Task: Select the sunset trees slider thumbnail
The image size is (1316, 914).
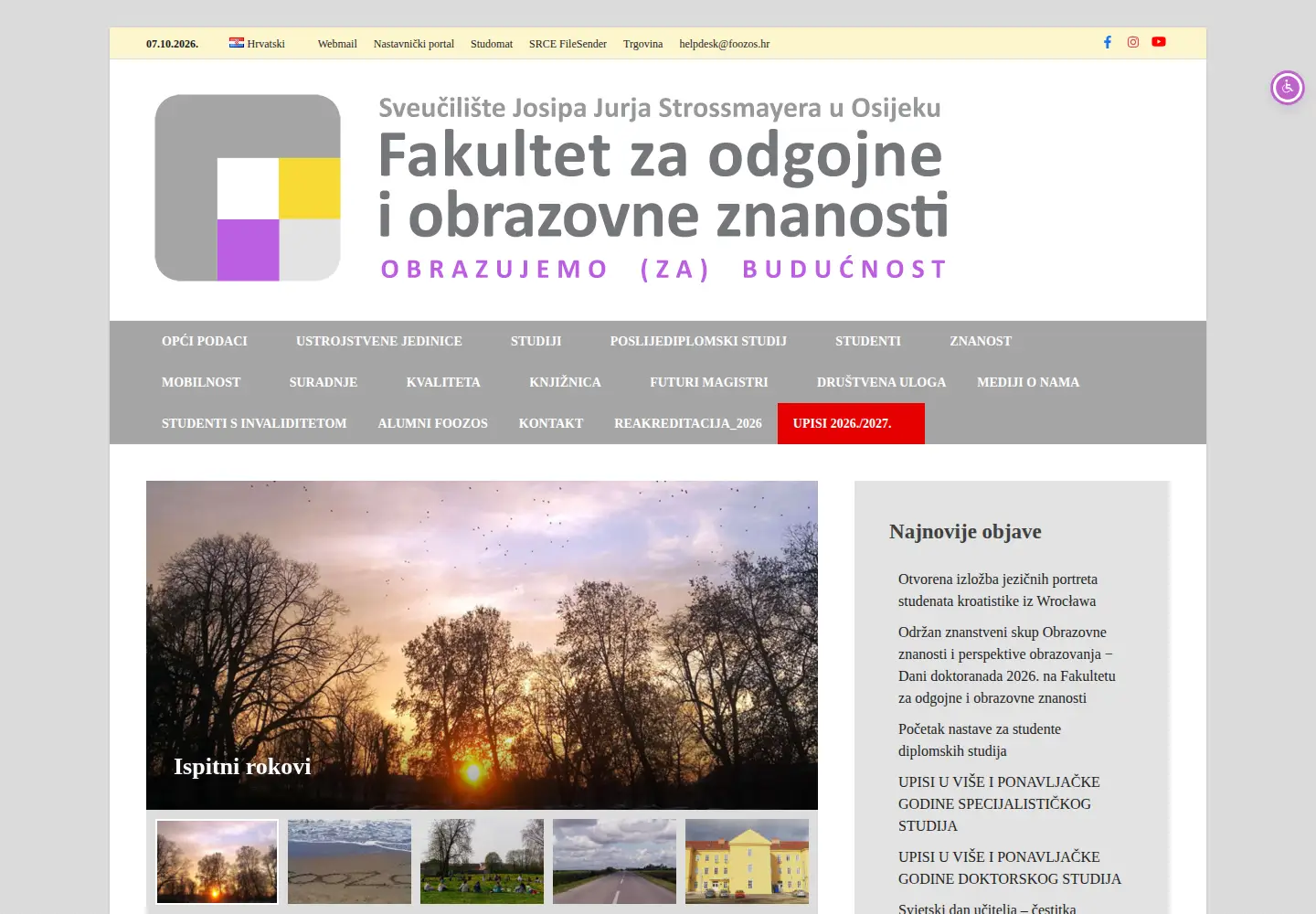Action: pos(217,862)
